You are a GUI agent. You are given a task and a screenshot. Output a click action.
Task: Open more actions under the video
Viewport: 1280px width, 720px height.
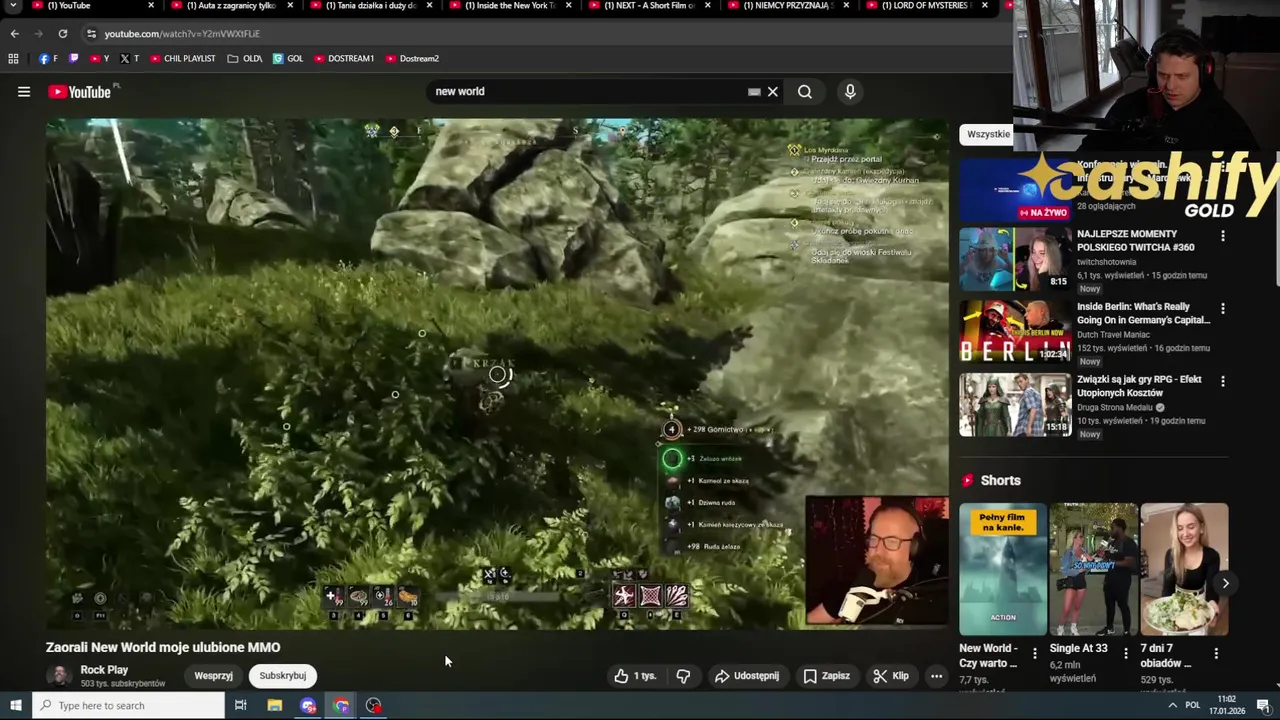936,676
